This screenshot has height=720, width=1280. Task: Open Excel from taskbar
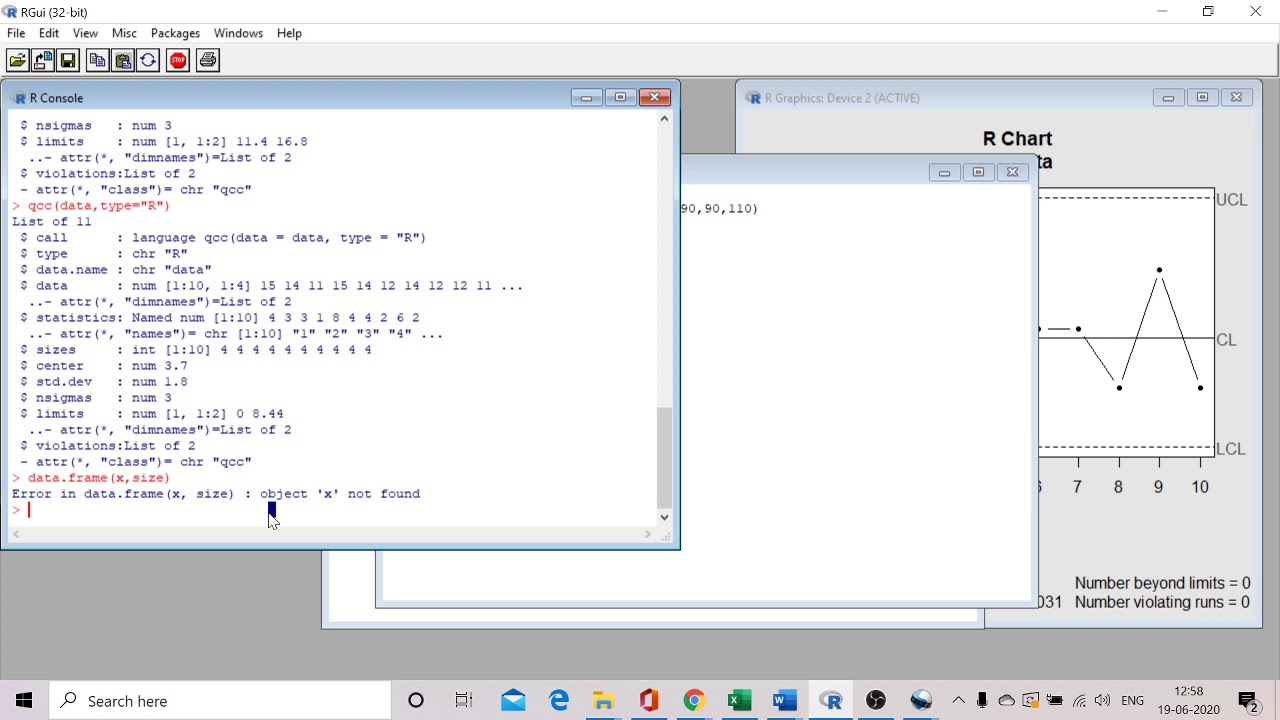pyautogui.click(x=739, y=700)
